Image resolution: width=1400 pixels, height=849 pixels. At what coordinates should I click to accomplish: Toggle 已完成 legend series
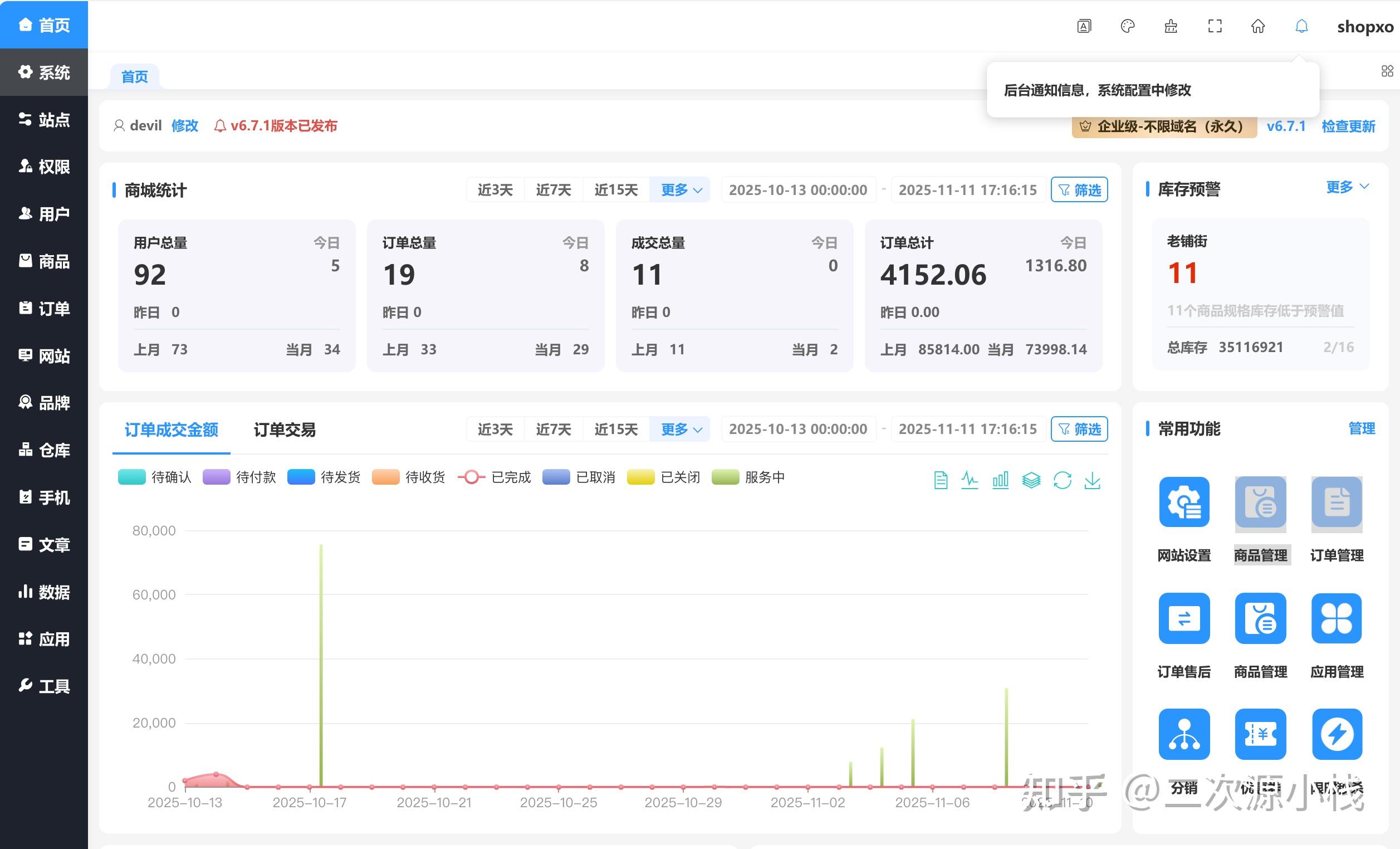pos(494,477)
